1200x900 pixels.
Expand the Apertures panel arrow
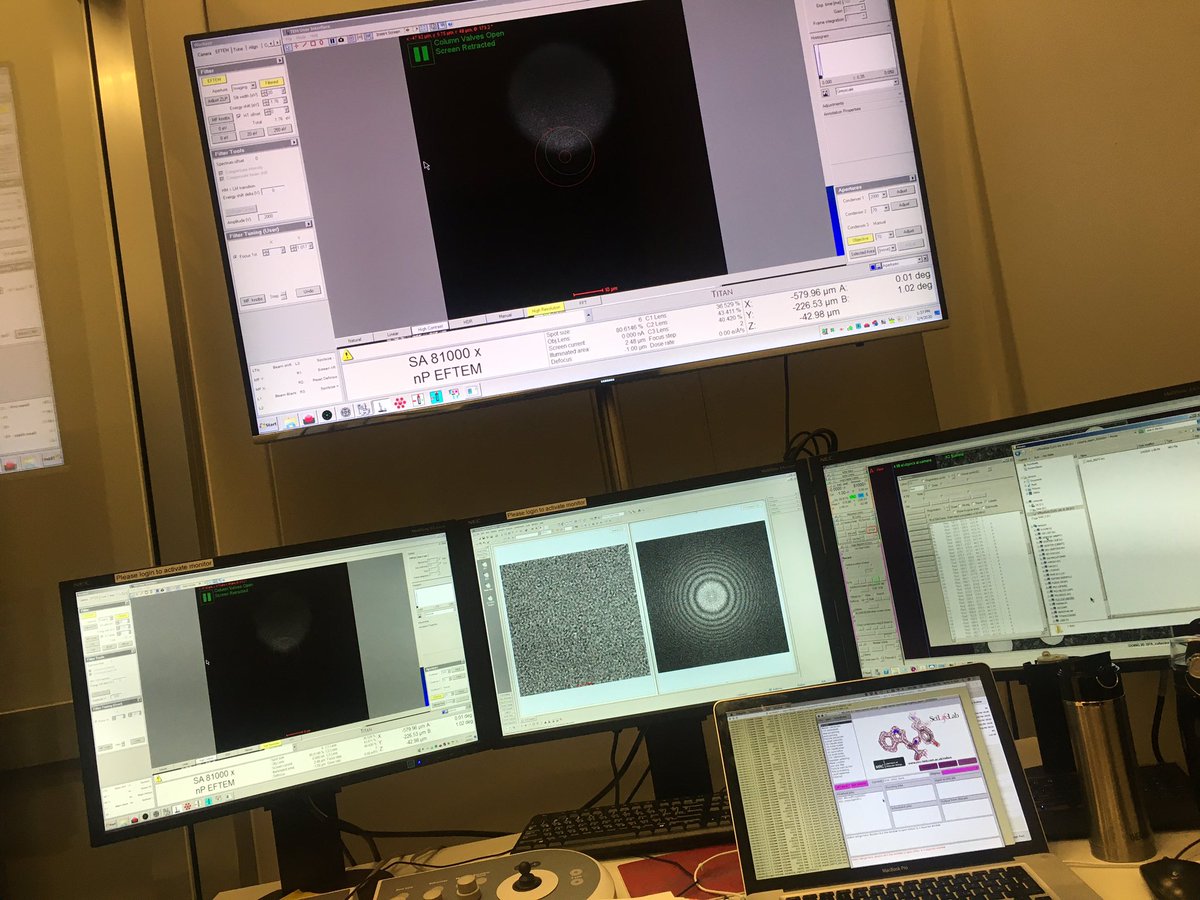[x=912, y=178]
